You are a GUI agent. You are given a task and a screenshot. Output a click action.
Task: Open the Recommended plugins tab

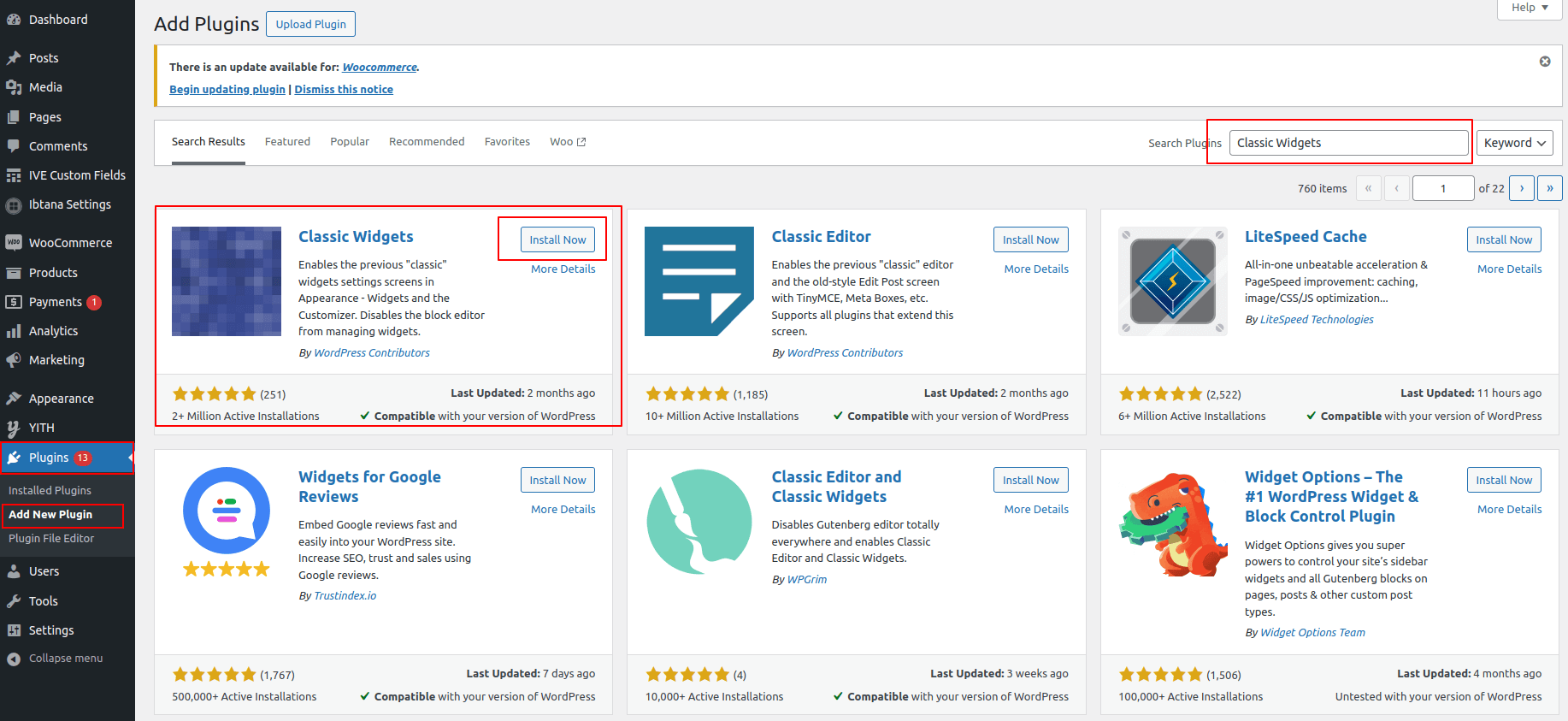427,142
